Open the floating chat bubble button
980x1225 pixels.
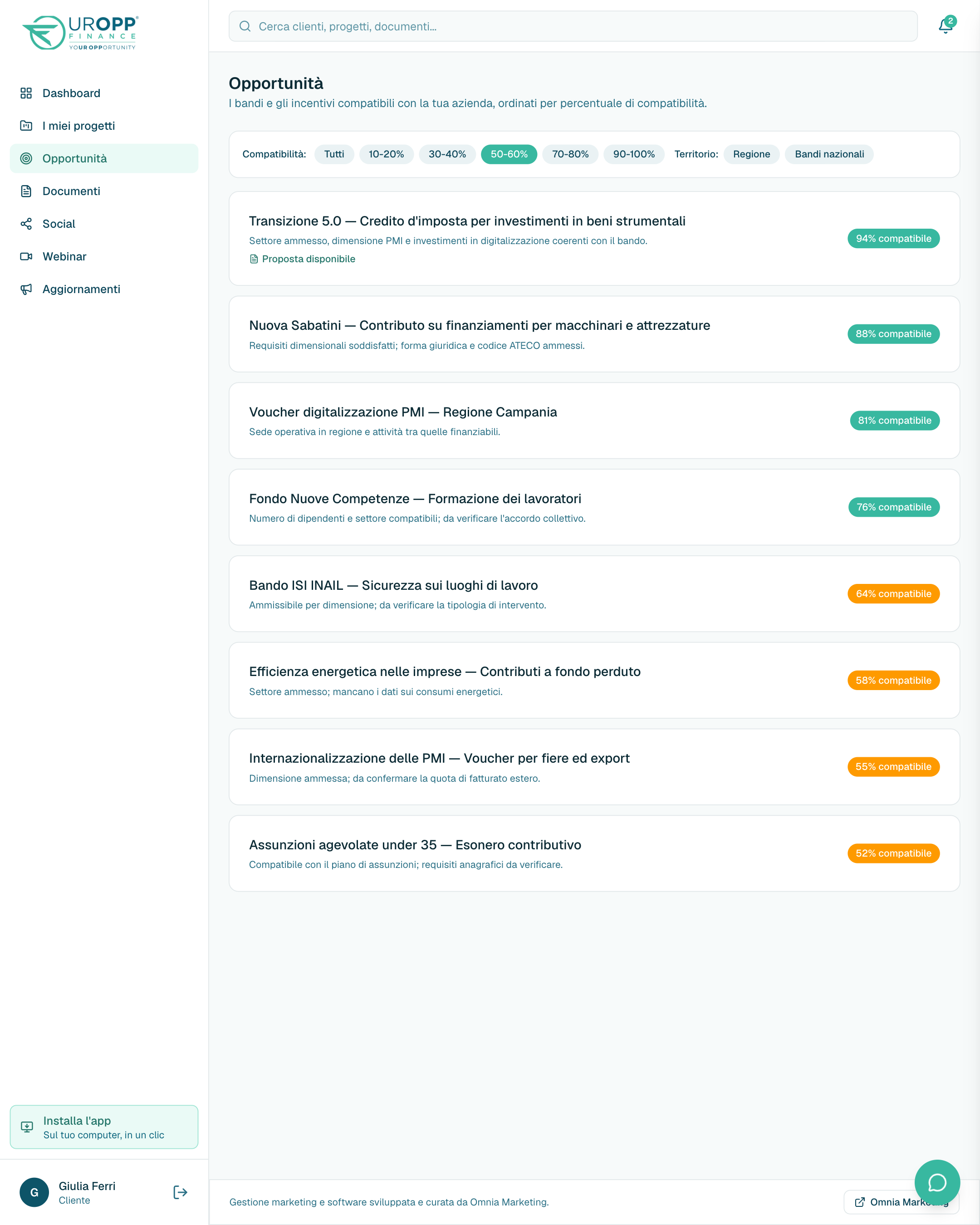click(x=937, y=1182)
